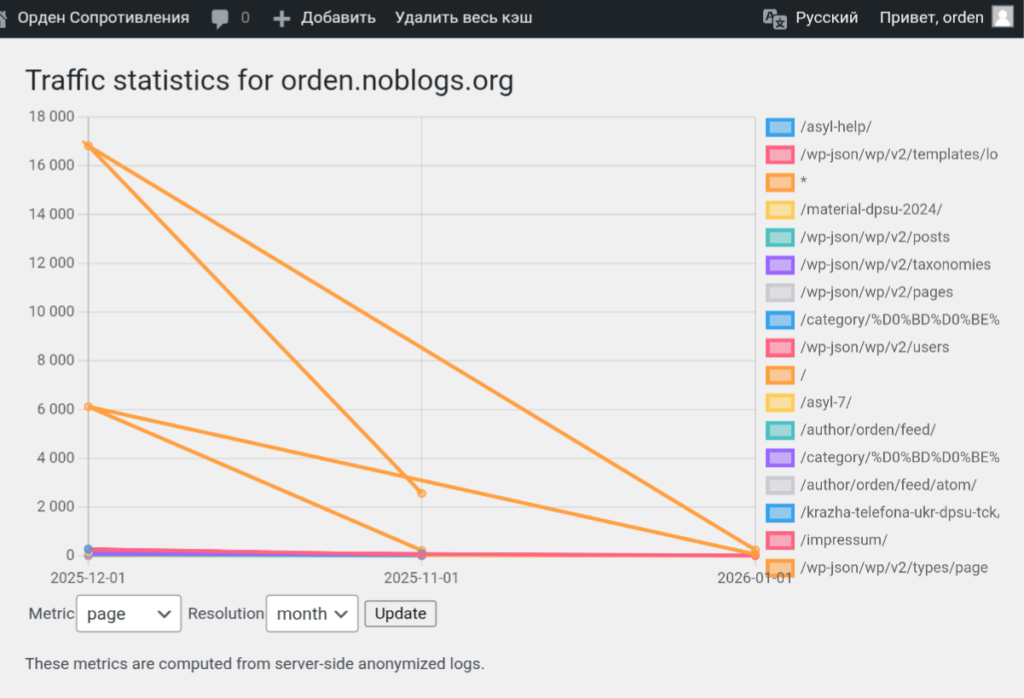Click the /author/orden/feed/ legend swatch
The image size is (1024, 698).
click(x=780, y=430)
